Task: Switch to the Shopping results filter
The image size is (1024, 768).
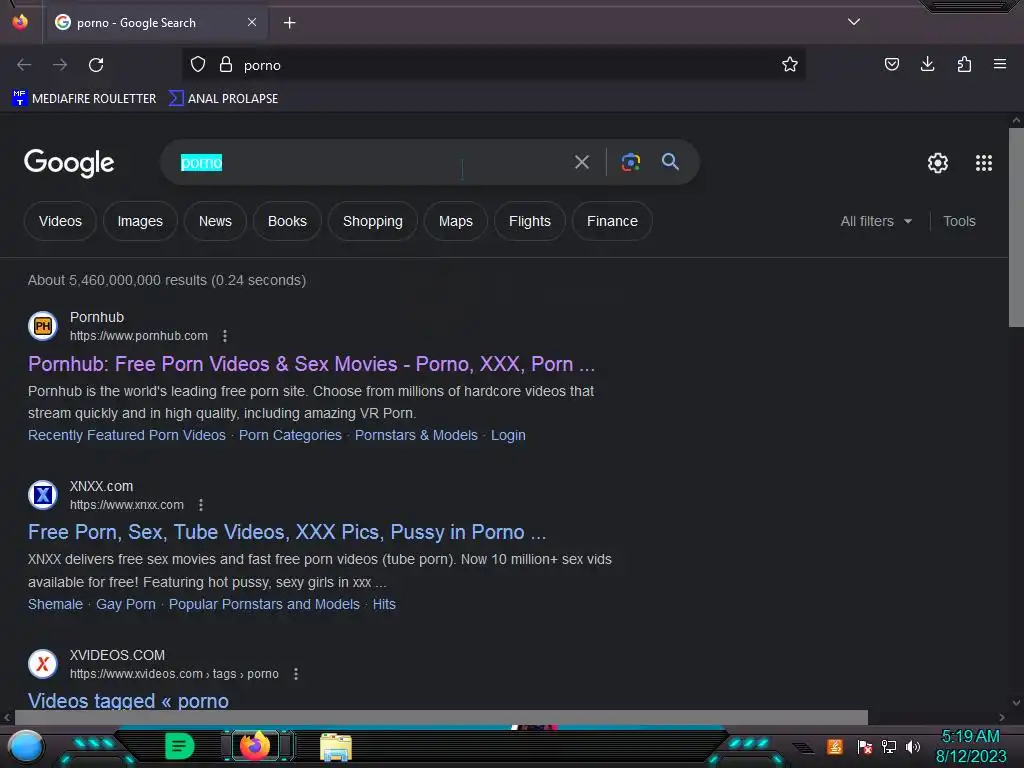Action: coord(372,221)
